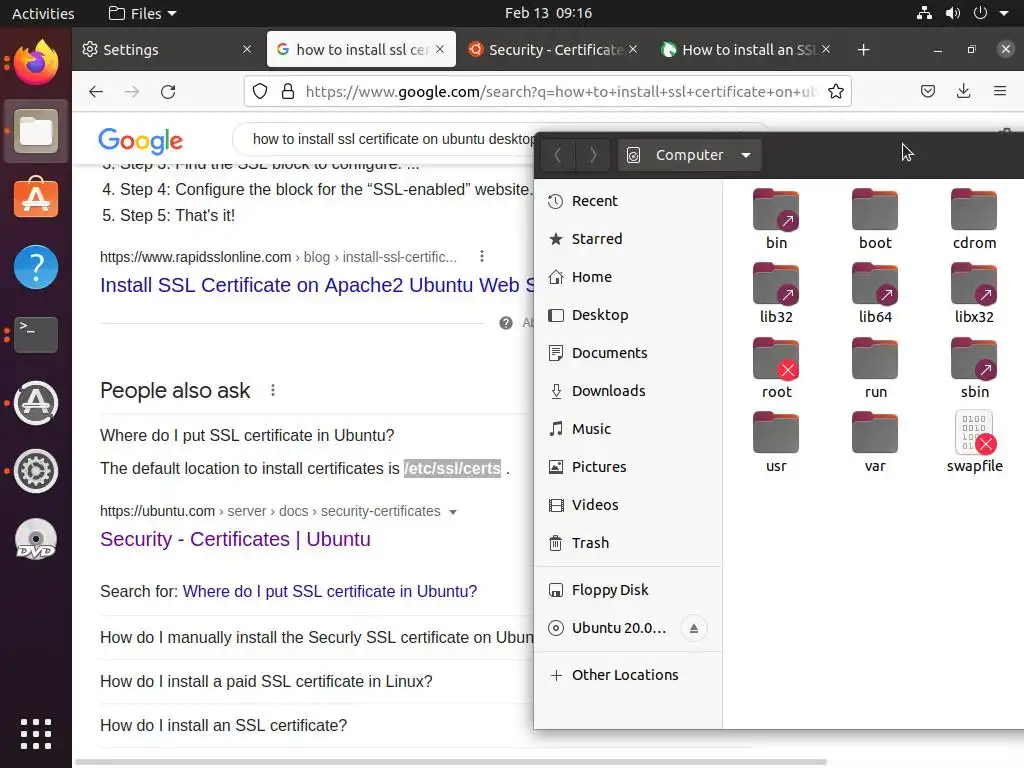Click Firefox reload page button
1024x768 pixels.
(168, 91)
